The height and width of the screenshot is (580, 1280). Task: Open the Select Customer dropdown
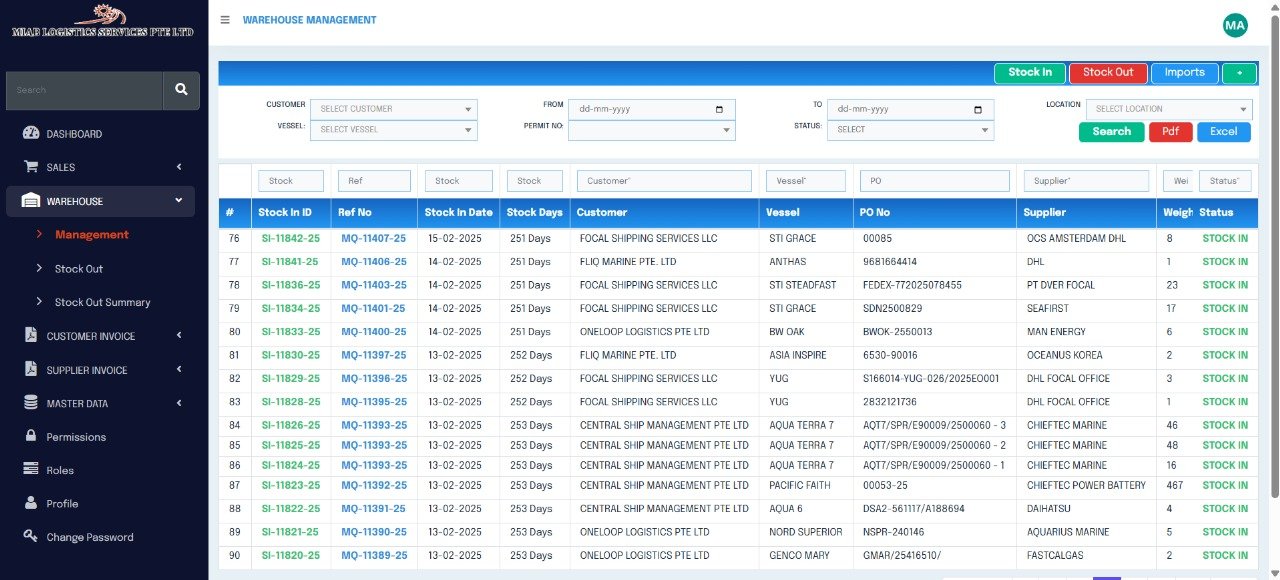coord(393,109)
